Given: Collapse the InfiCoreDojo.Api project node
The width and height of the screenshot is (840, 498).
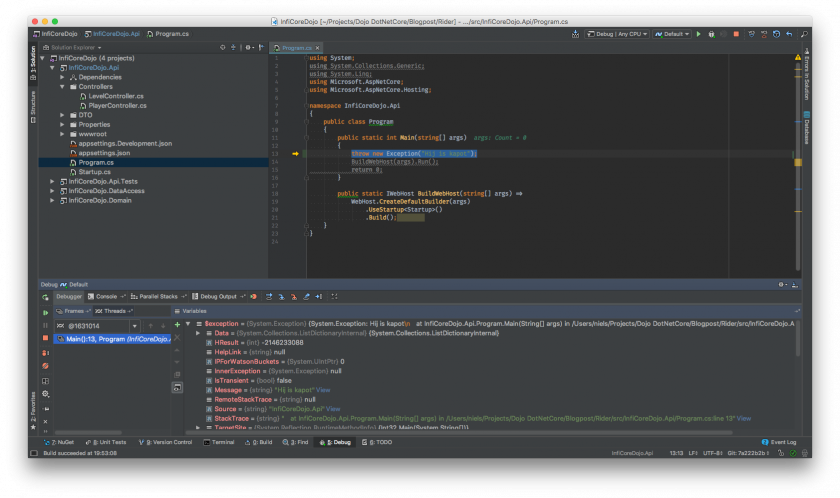Looking at the screenshot, I should (52, 68).
